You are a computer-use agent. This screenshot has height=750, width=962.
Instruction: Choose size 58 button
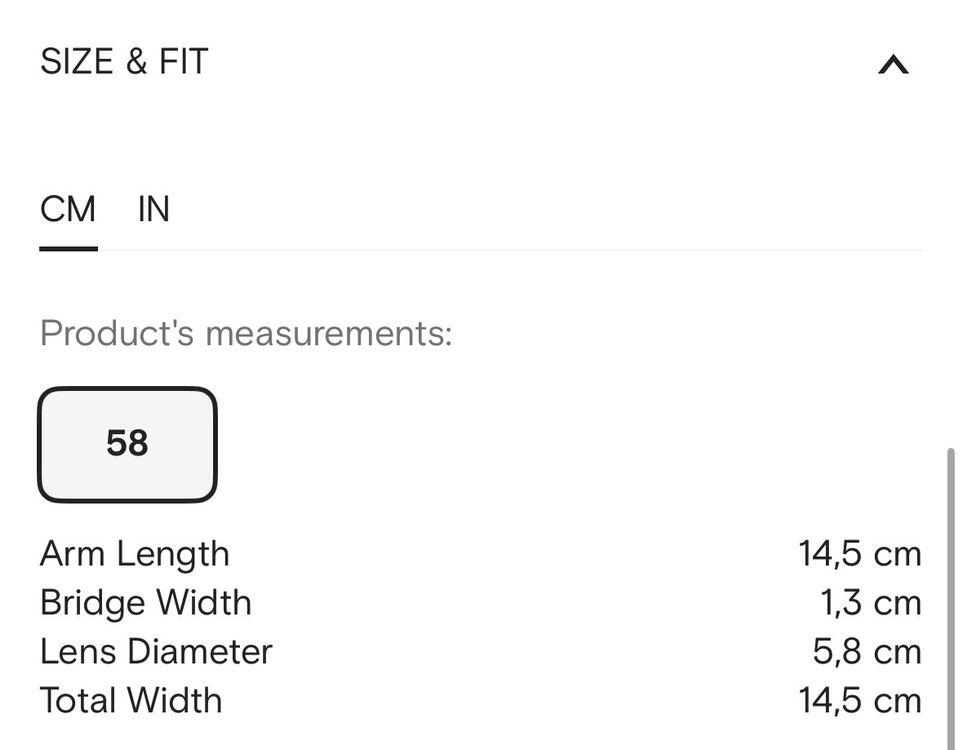click(128, 444)
